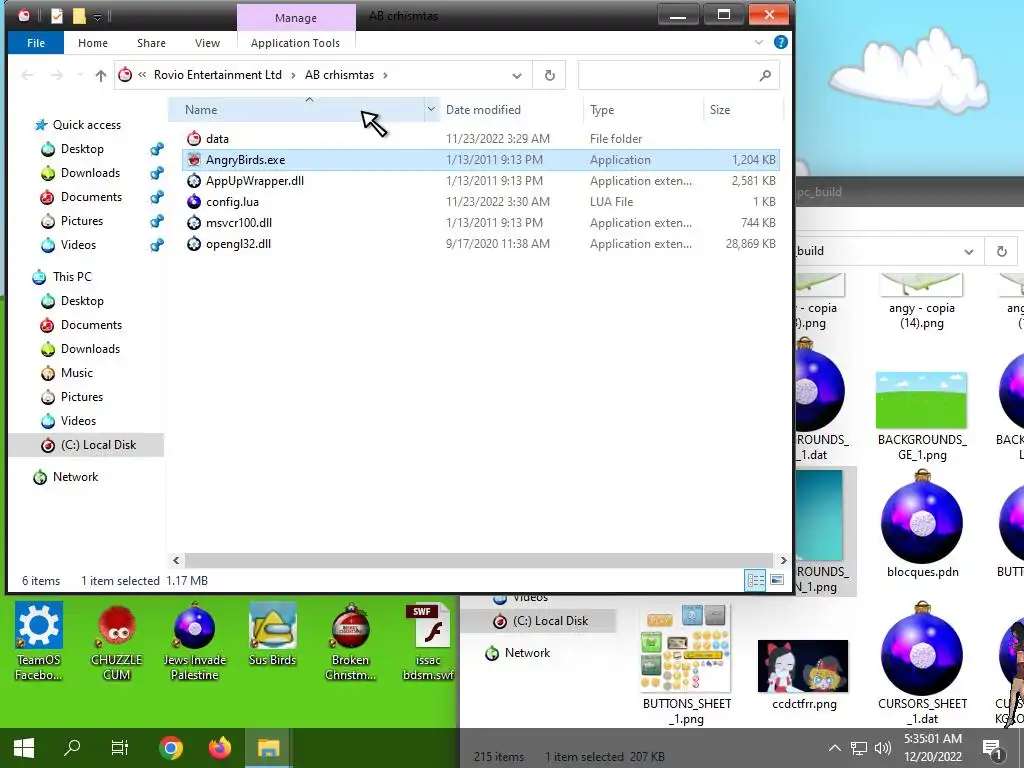Select the AngryBirds.exe application icon

point(194,159)
